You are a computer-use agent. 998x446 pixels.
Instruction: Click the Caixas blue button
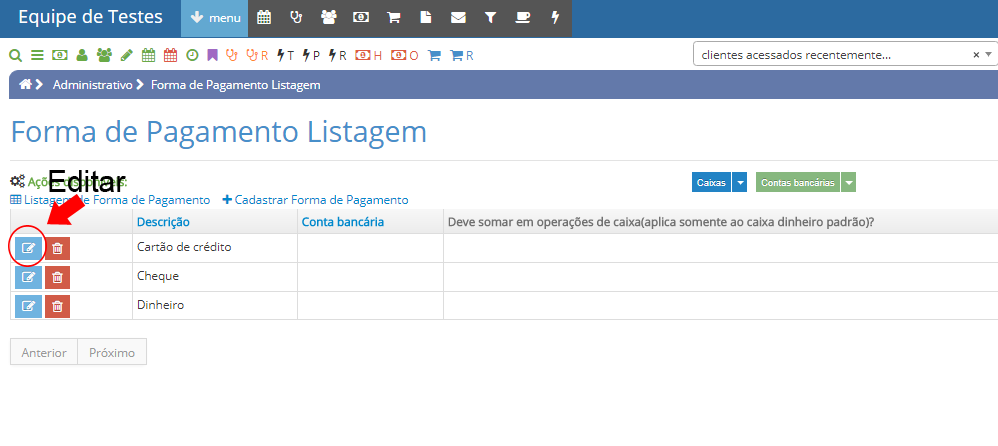click(x=711, y=183)
